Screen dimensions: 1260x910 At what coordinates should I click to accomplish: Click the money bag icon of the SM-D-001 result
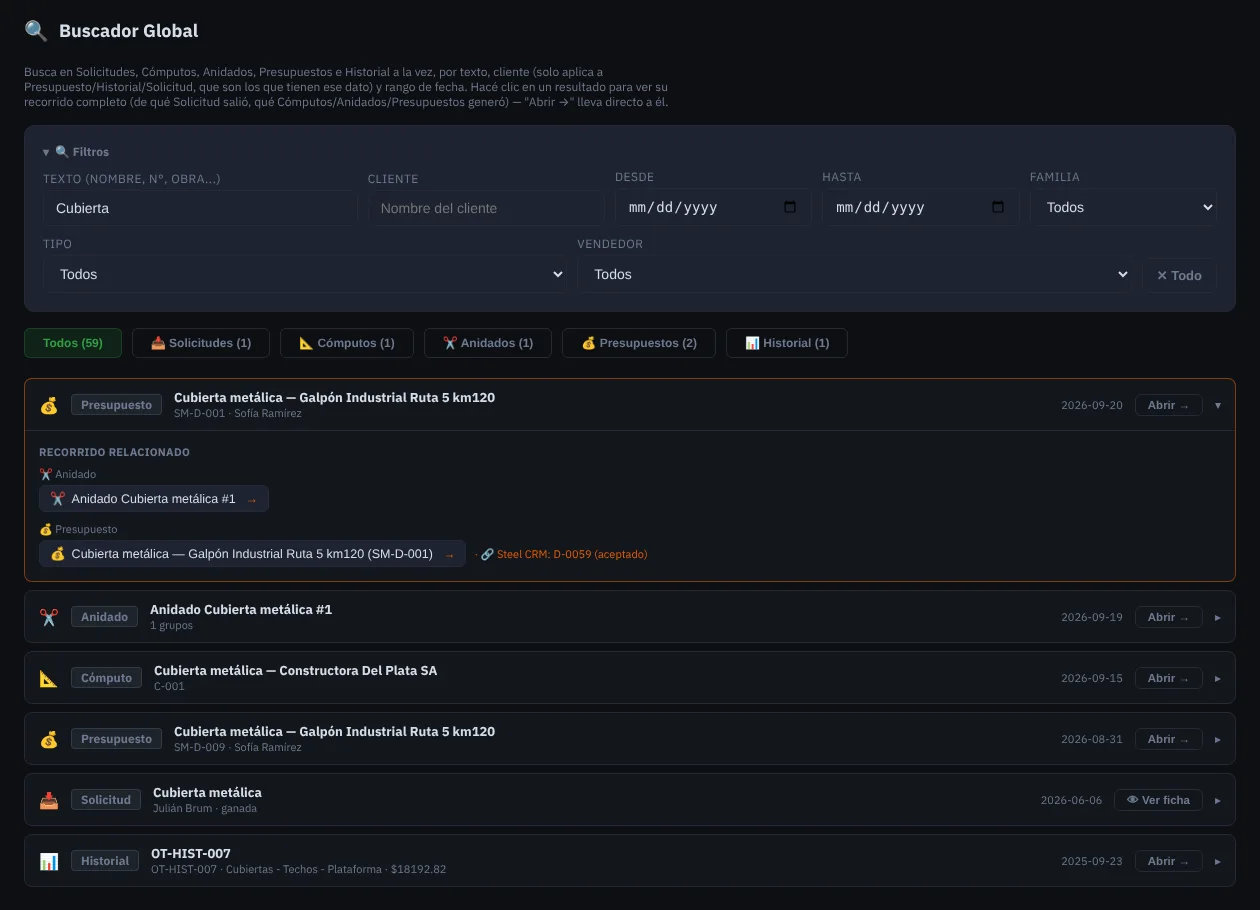tap(49, 405)
